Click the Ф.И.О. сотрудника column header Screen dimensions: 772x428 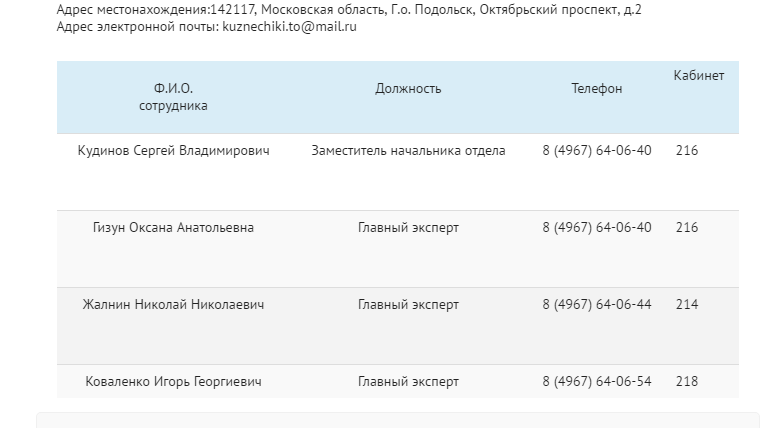tap(173, 97)
